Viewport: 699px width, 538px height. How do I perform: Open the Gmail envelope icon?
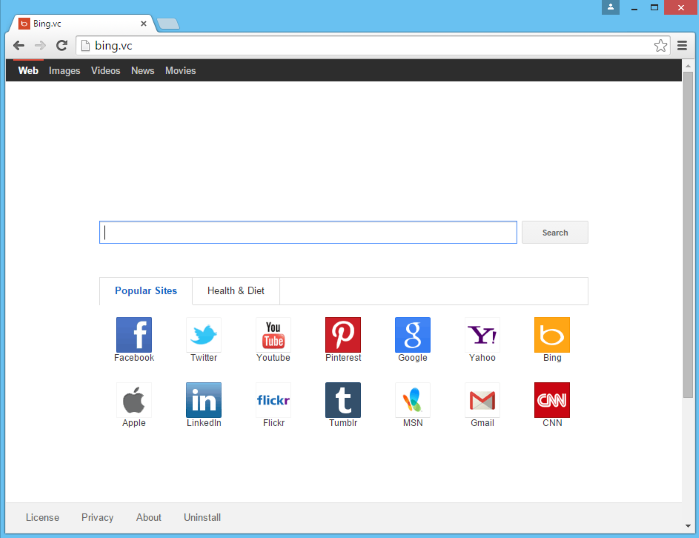click(x=482, y=400)
